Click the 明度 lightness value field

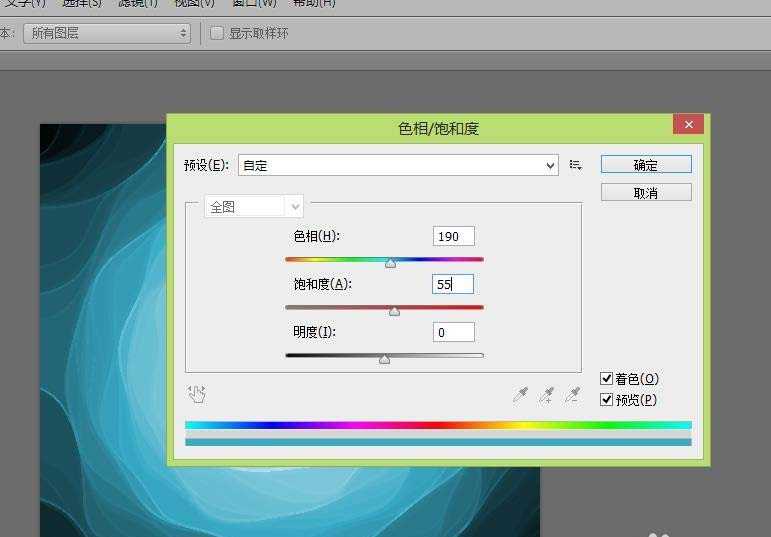pyautogui.click(x=454, y=332)
